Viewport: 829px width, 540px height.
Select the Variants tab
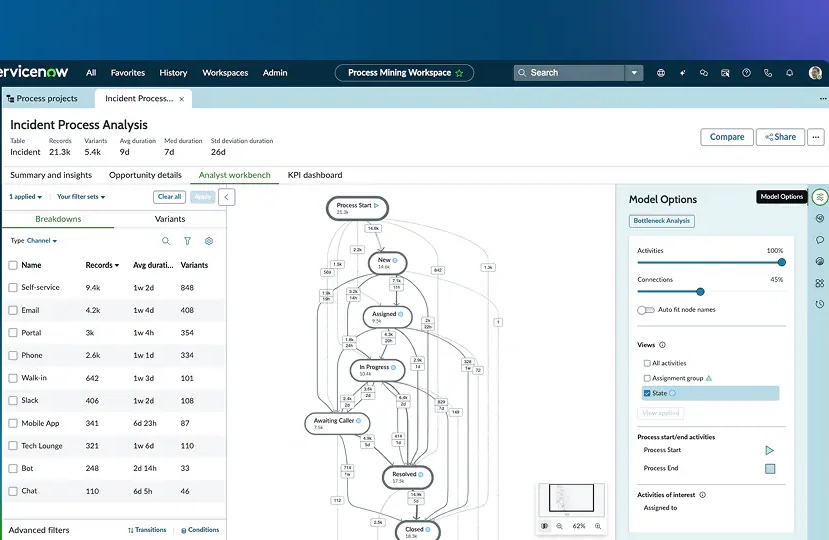coord(170,219)
